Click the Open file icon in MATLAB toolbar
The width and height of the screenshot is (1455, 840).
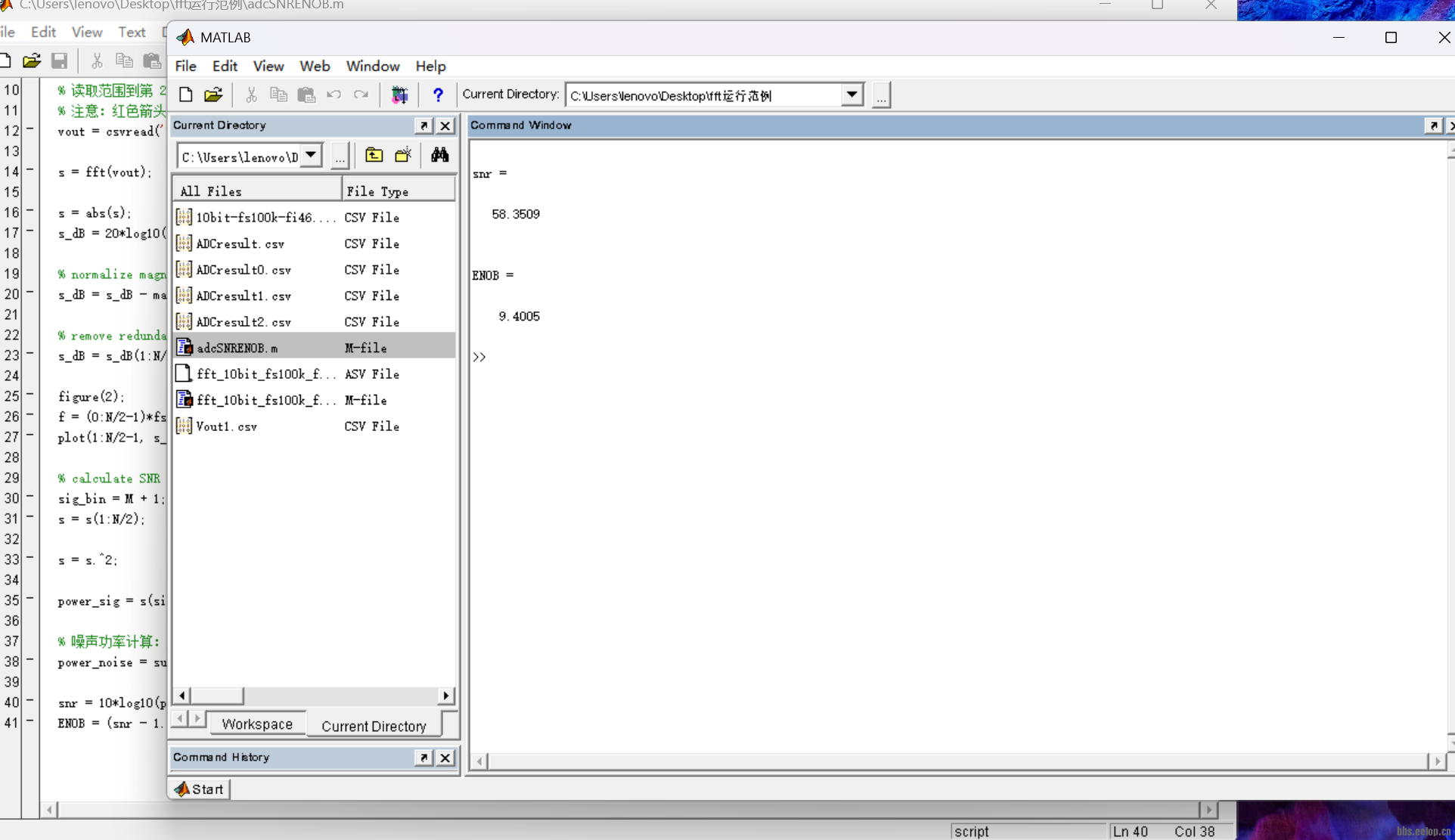point(213,95)
